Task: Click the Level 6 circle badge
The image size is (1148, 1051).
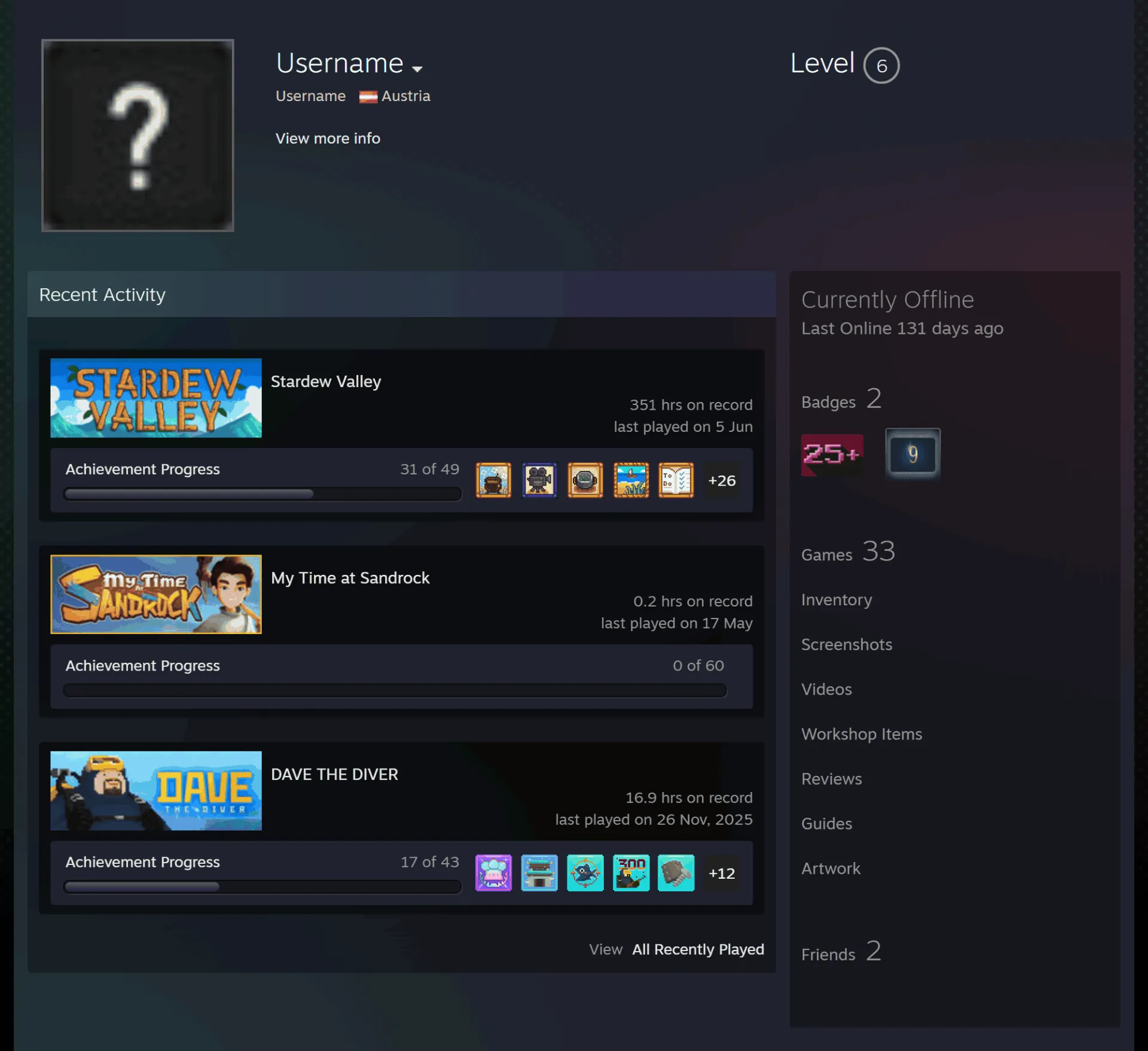Action: [x=881, y=65]
